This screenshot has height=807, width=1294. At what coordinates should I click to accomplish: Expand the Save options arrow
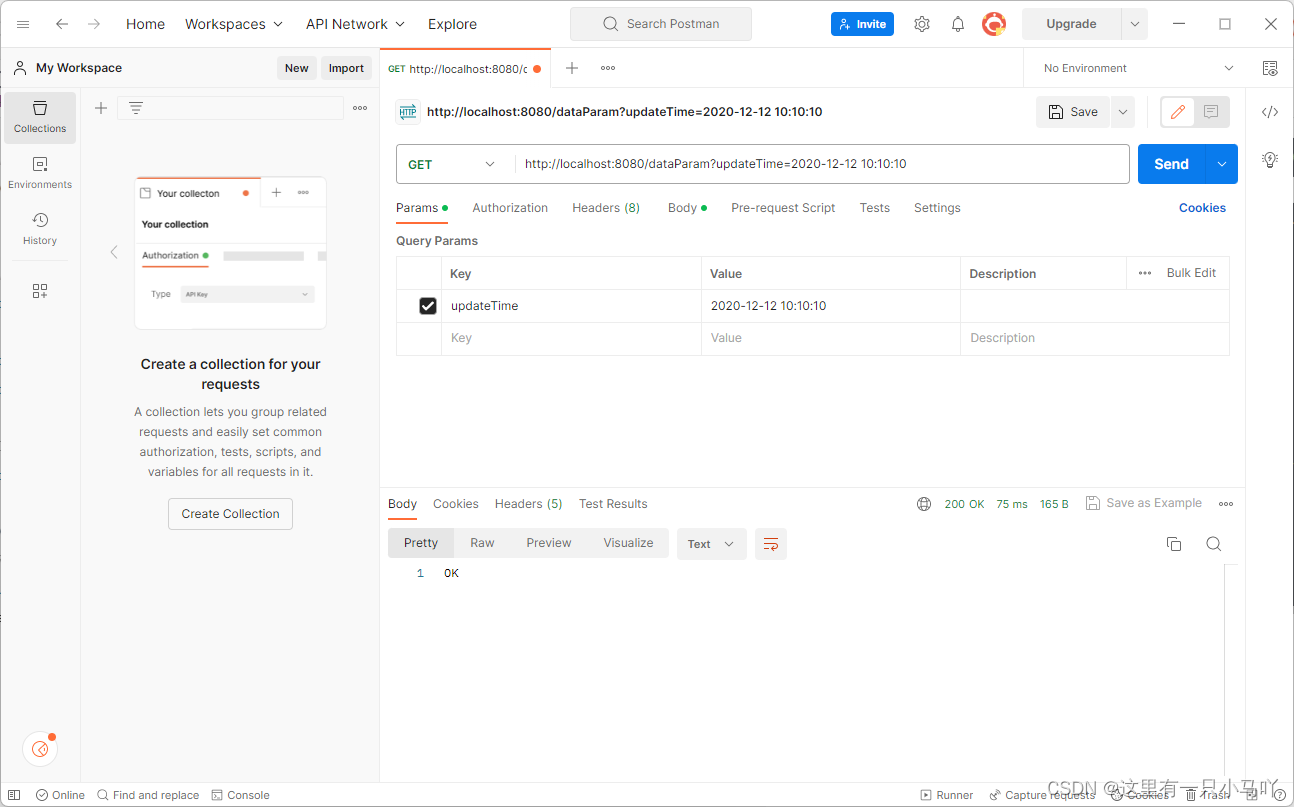[1123, 112]
